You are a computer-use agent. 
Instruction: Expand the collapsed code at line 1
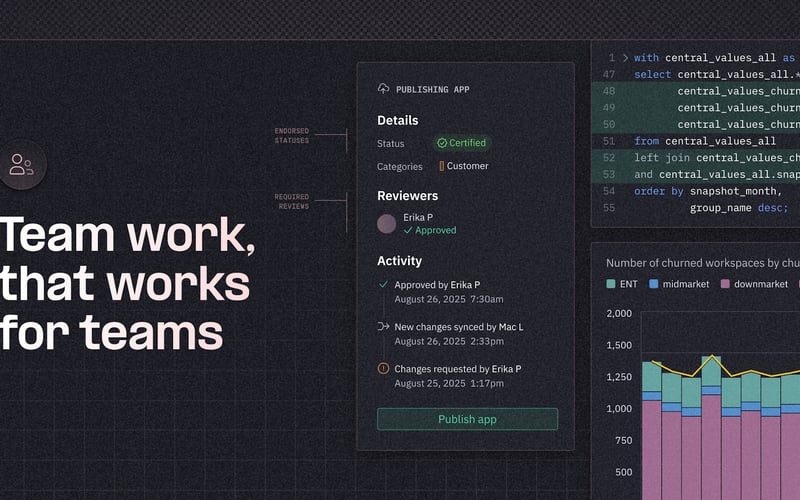[626, 58]
